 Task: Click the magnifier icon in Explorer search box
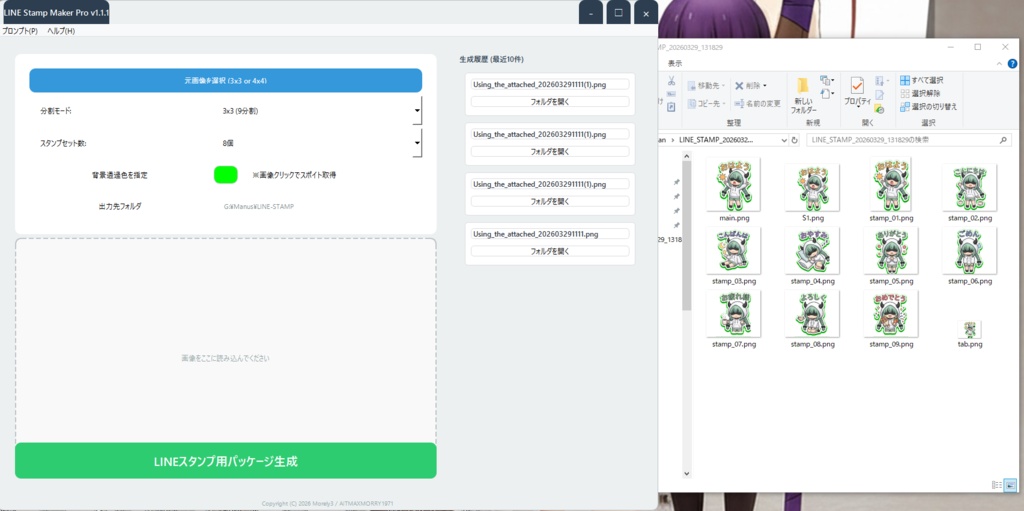(1003, 140)
